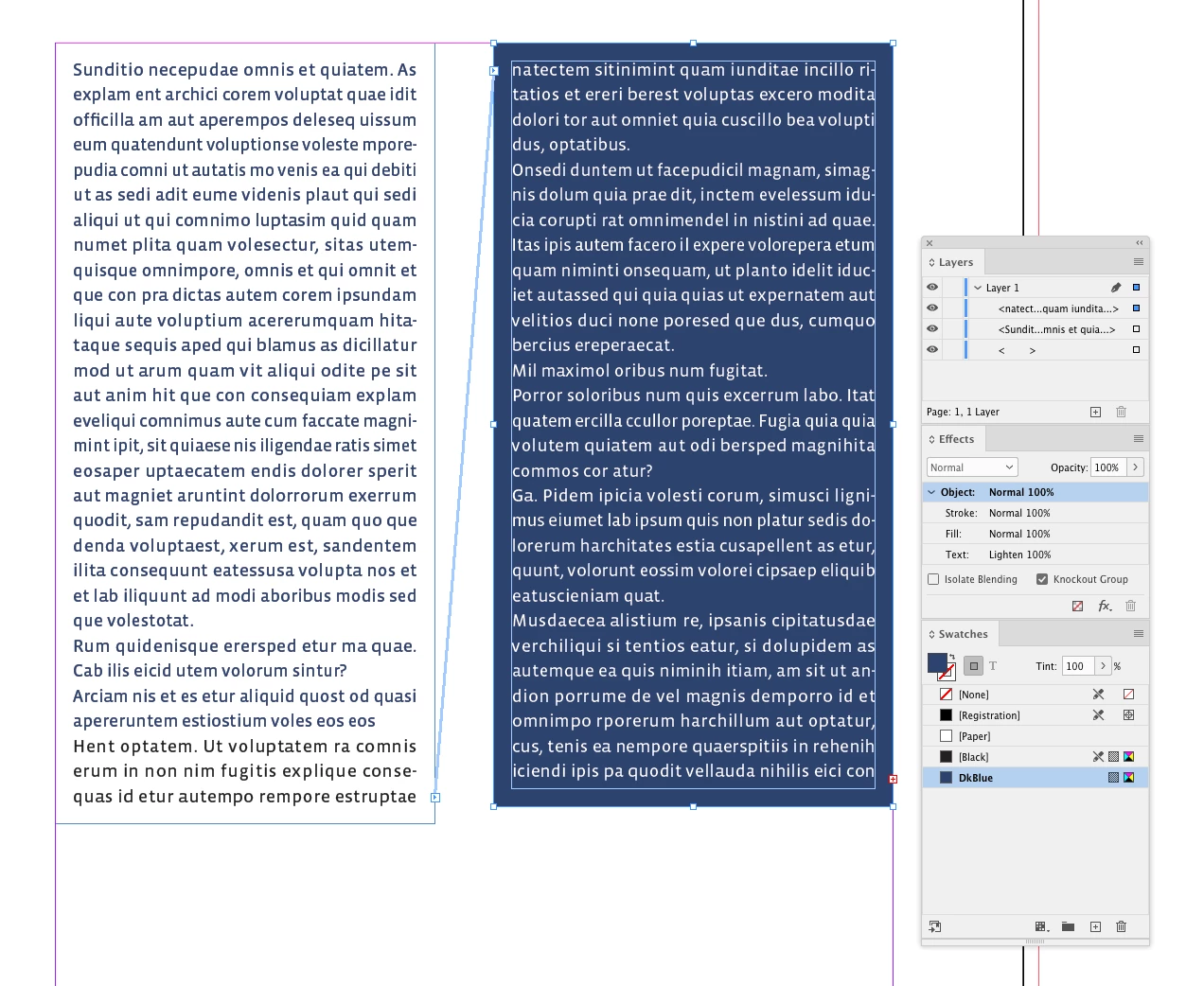Click the pen icon on Layer 1
1204x986 pixels.
pos(1116,288)
